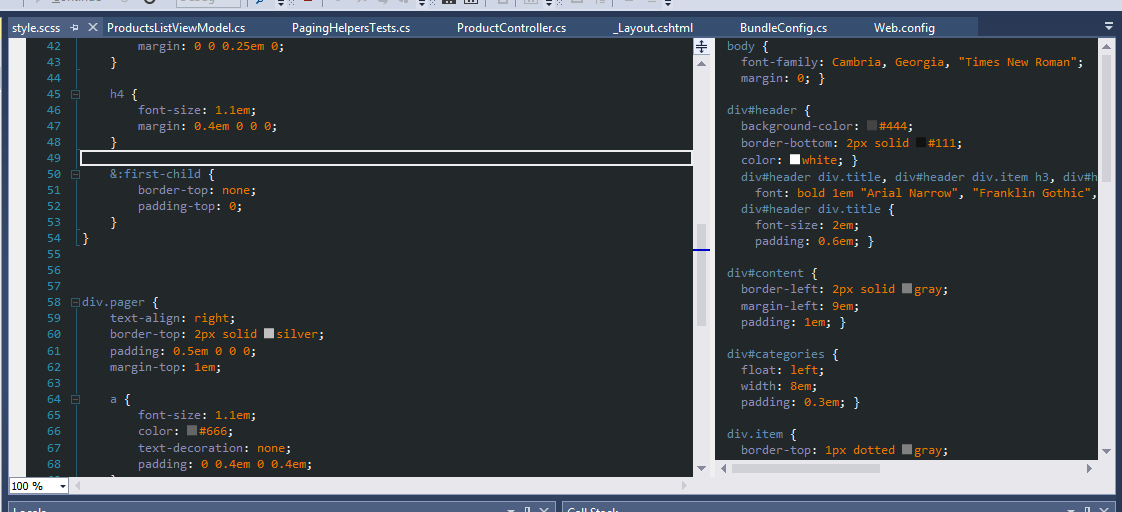Image resolution: width=1122 pixels, height=512 pixels.
Task: Click 'margin: 0 0 0.25em 0;' on line 42
Action: click(x=211, y=46)
